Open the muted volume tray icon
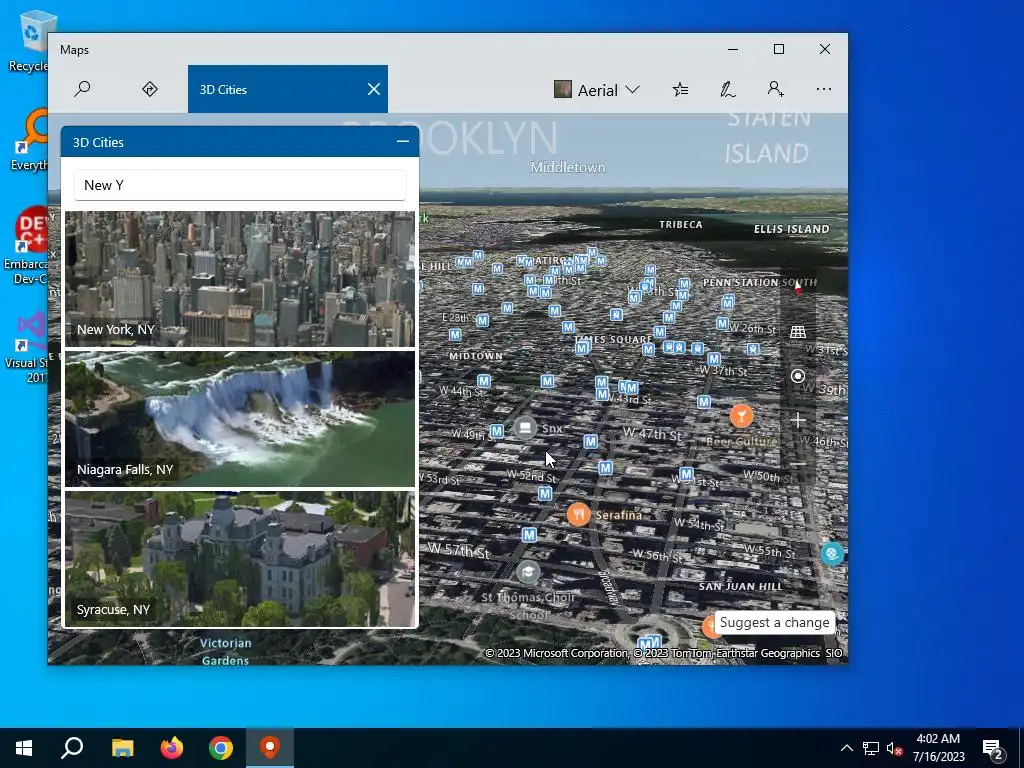Screen dimensions: 1024x768 [x=895, y=748]
